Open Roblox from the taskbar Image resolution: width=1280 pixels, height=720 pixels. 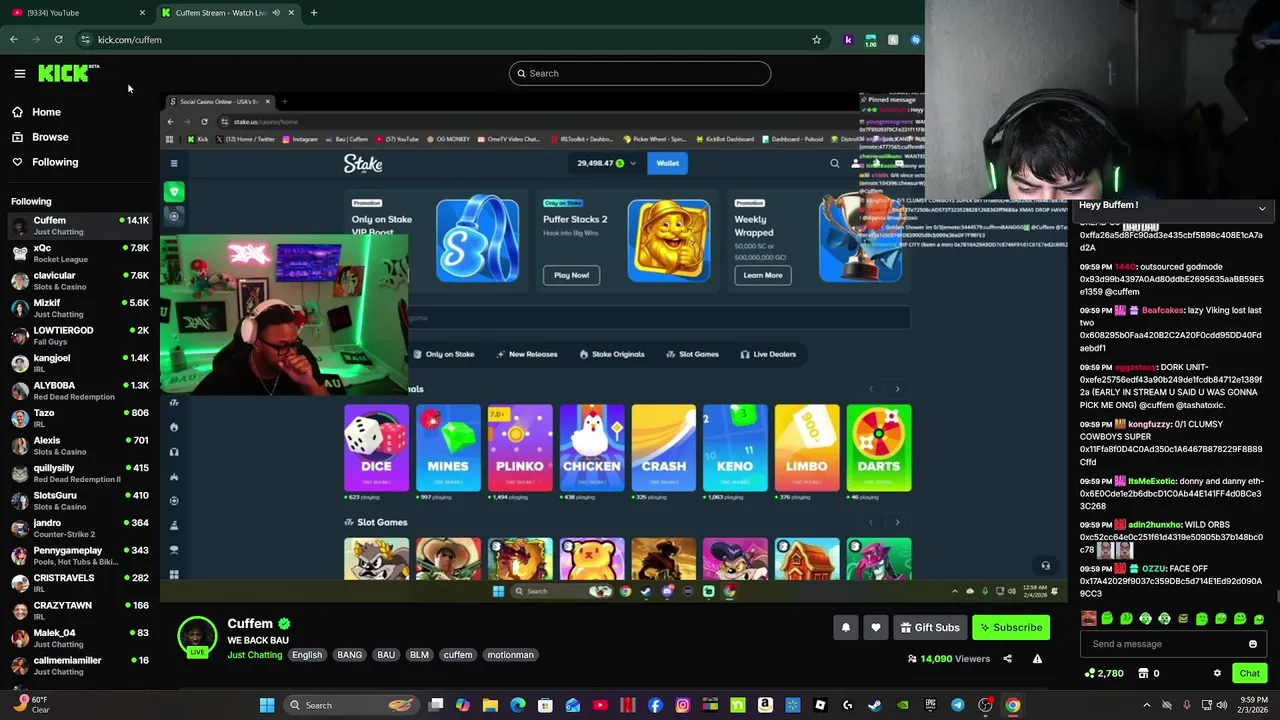(x=820, y=705)
